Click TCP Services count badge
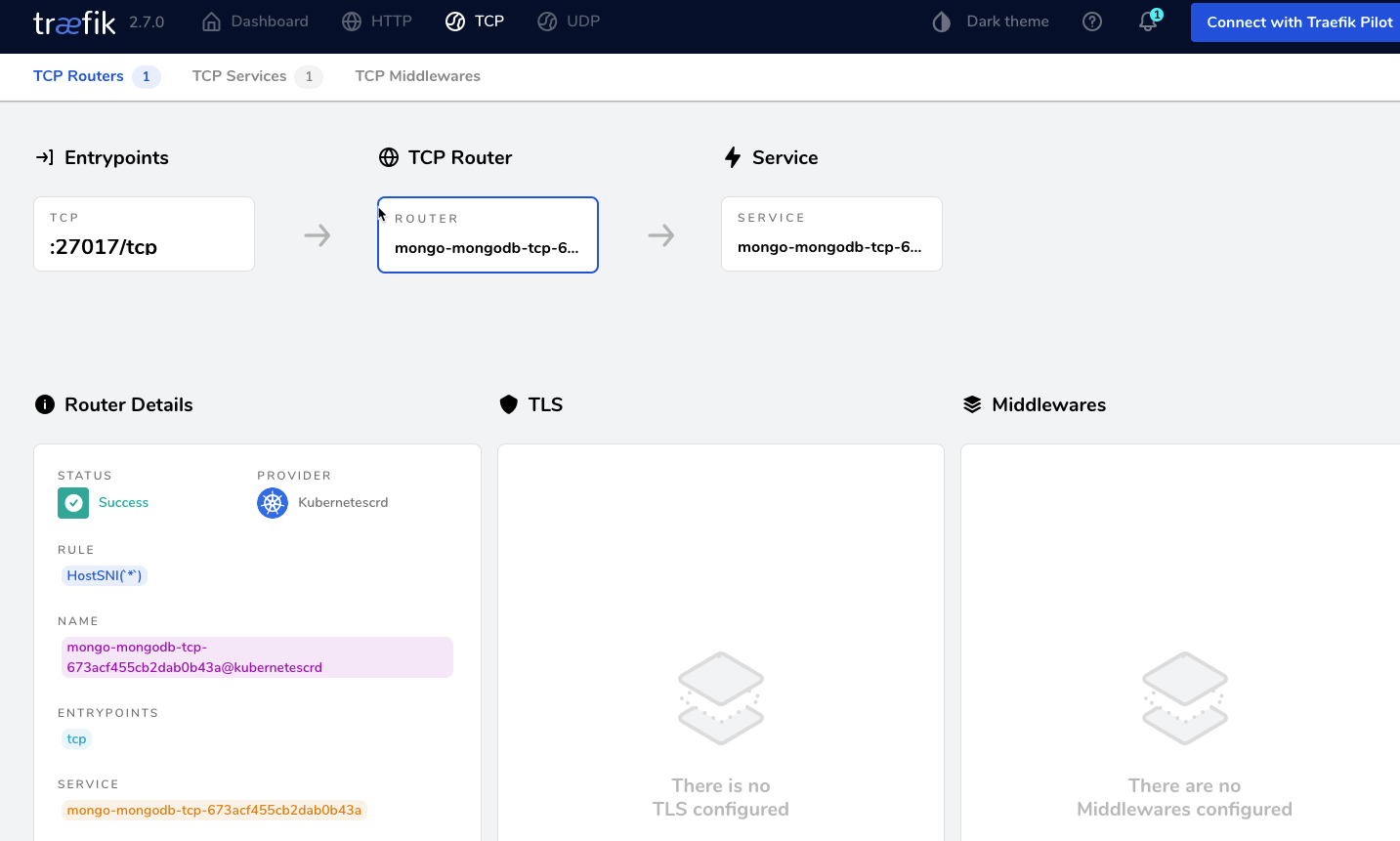 pos(309,76)
